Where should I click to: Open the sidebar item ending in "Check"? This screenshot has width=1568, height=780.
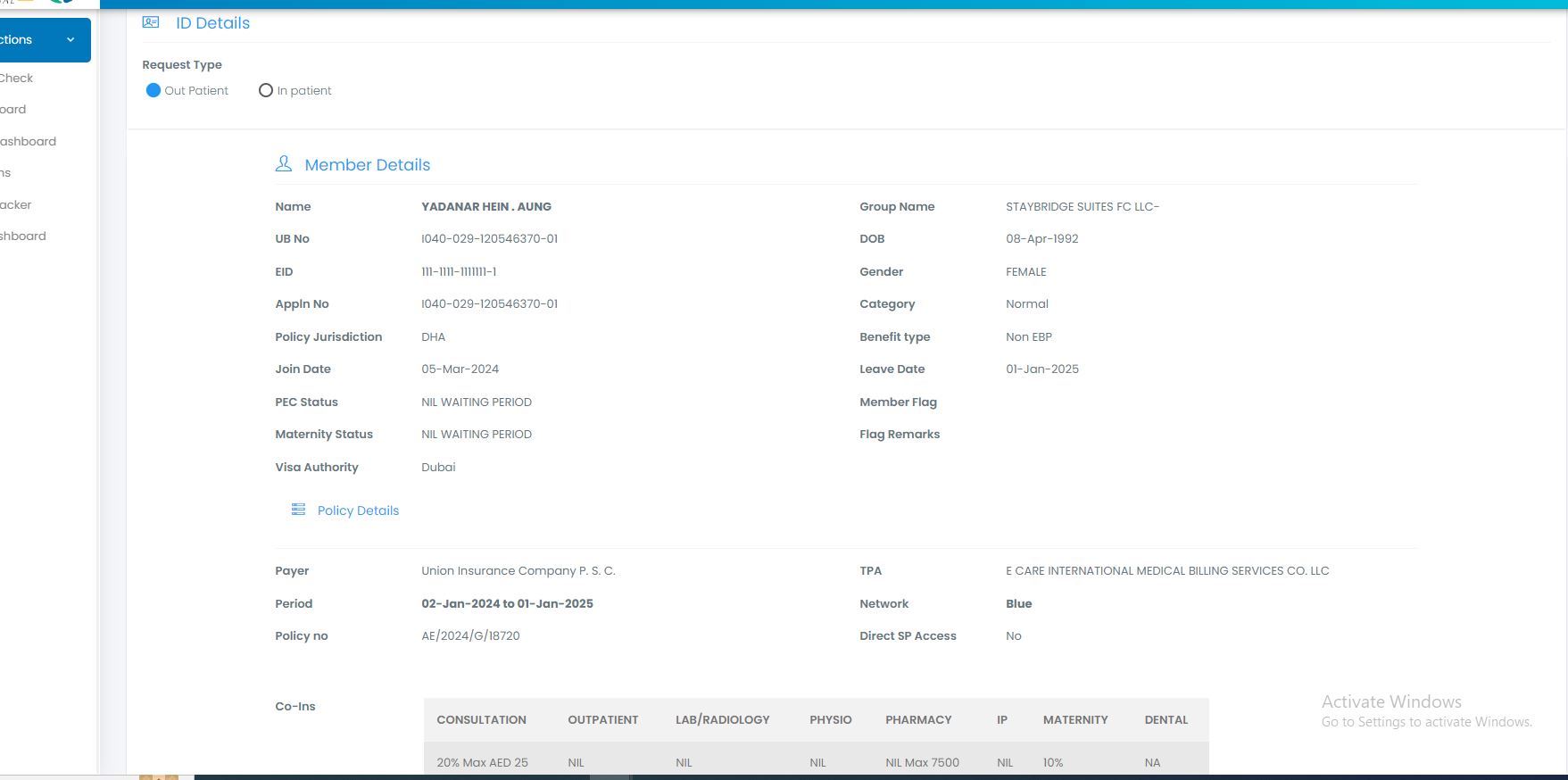pyautogui.click(x=16, y=79)
